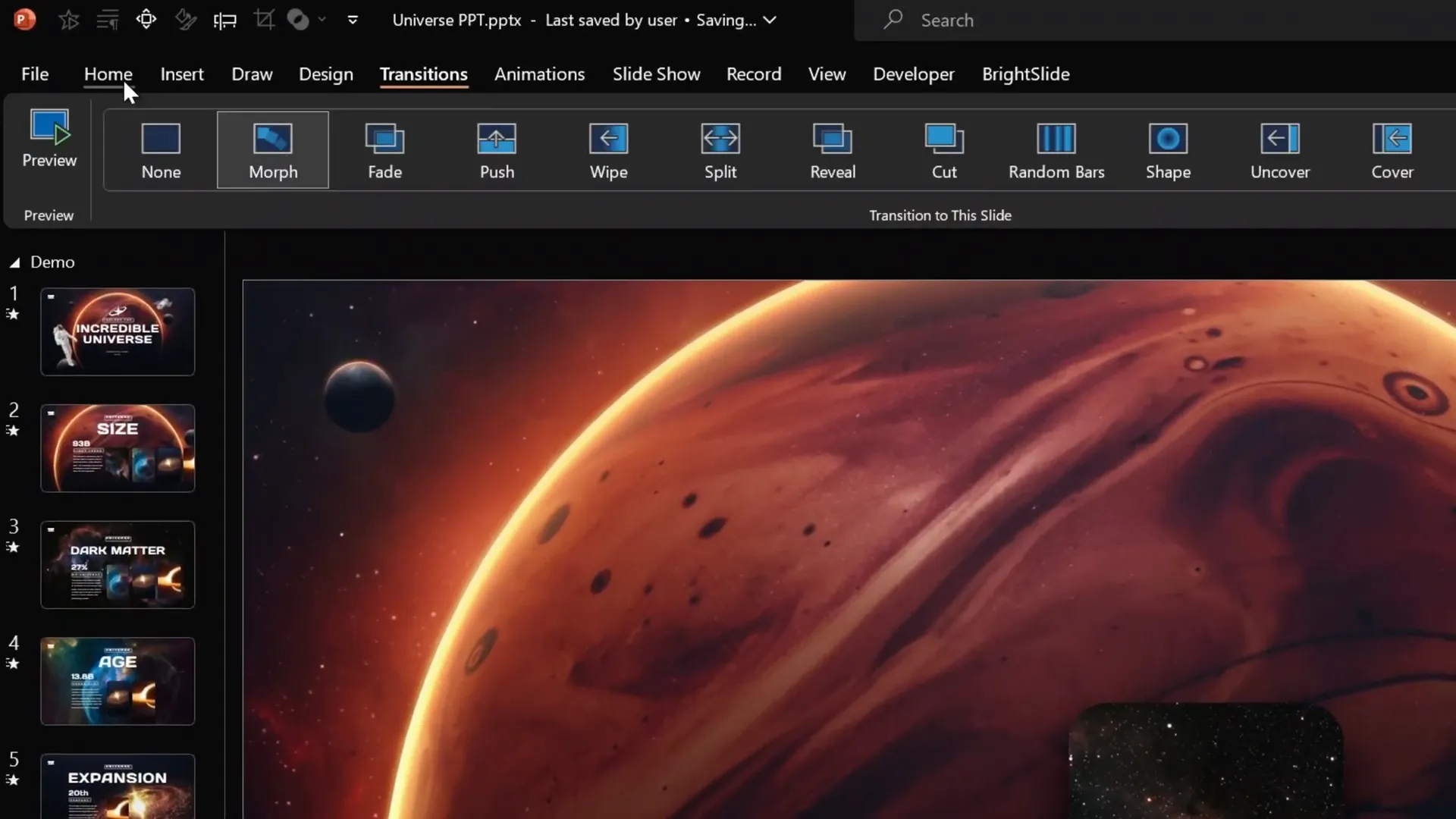Click the transition star icon under slide 3

pos(13,547)
